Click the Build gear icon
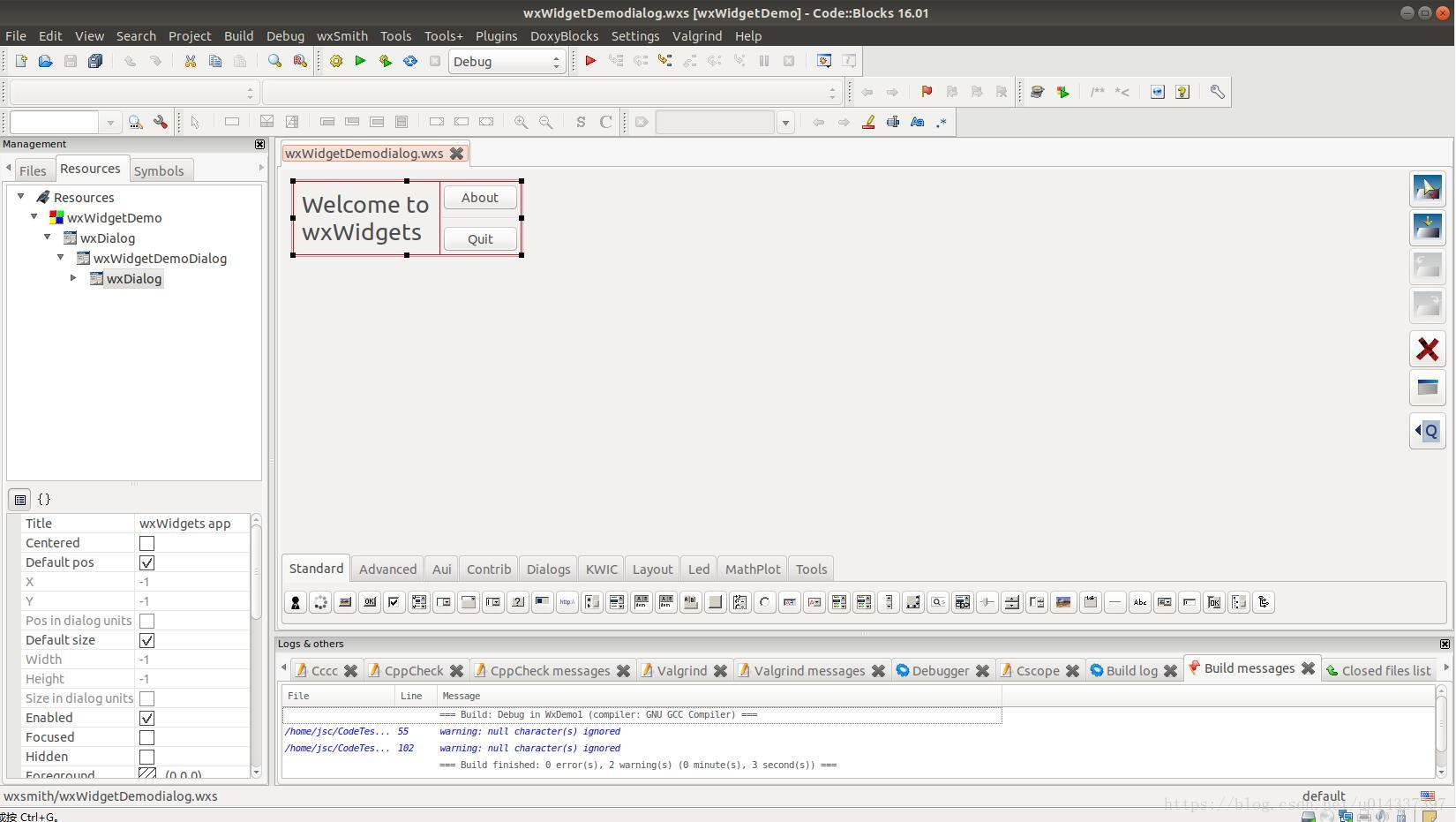 (336, 61)
